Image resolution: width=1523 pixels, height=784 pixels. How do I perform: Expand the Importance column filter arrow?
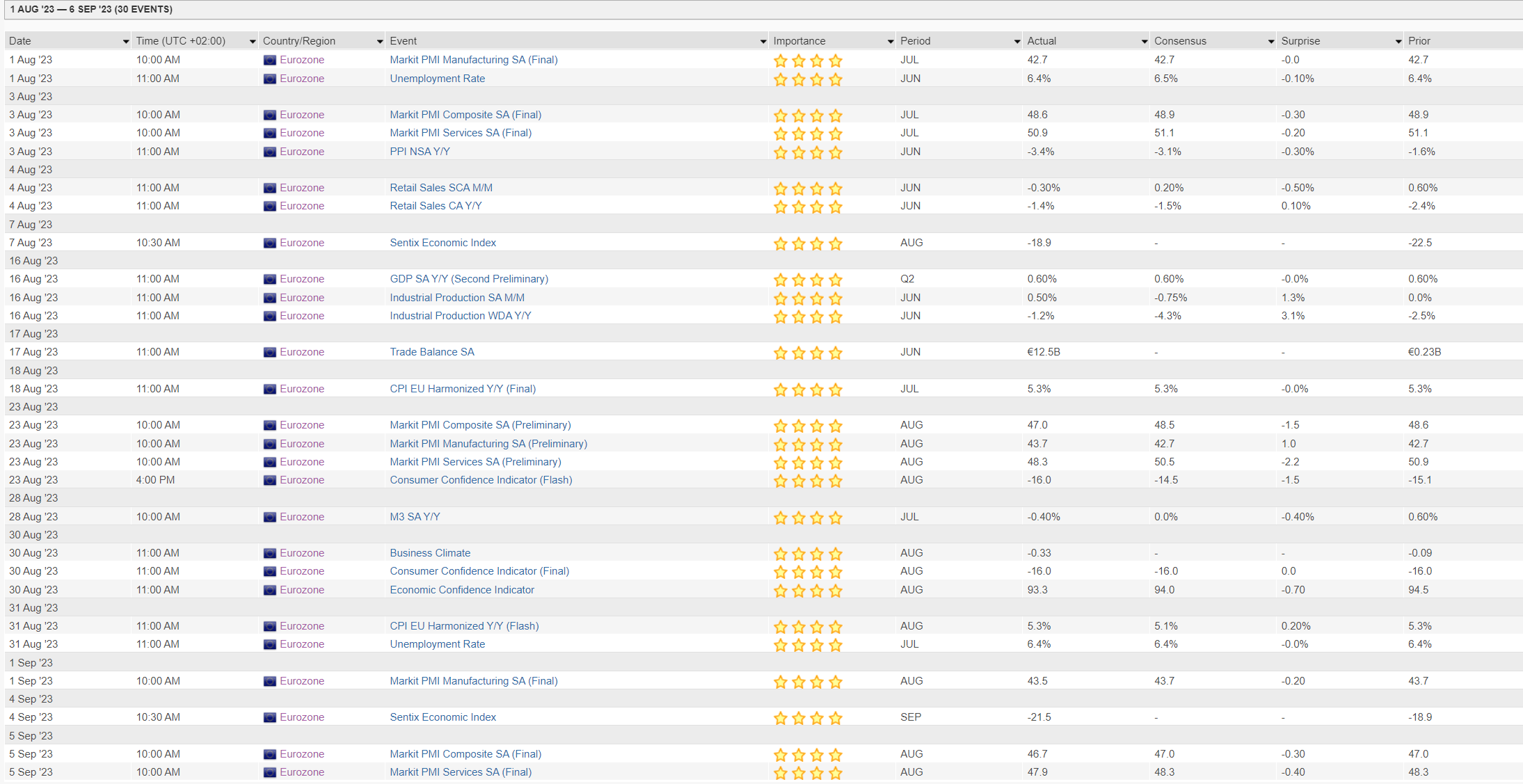[890, 42]
